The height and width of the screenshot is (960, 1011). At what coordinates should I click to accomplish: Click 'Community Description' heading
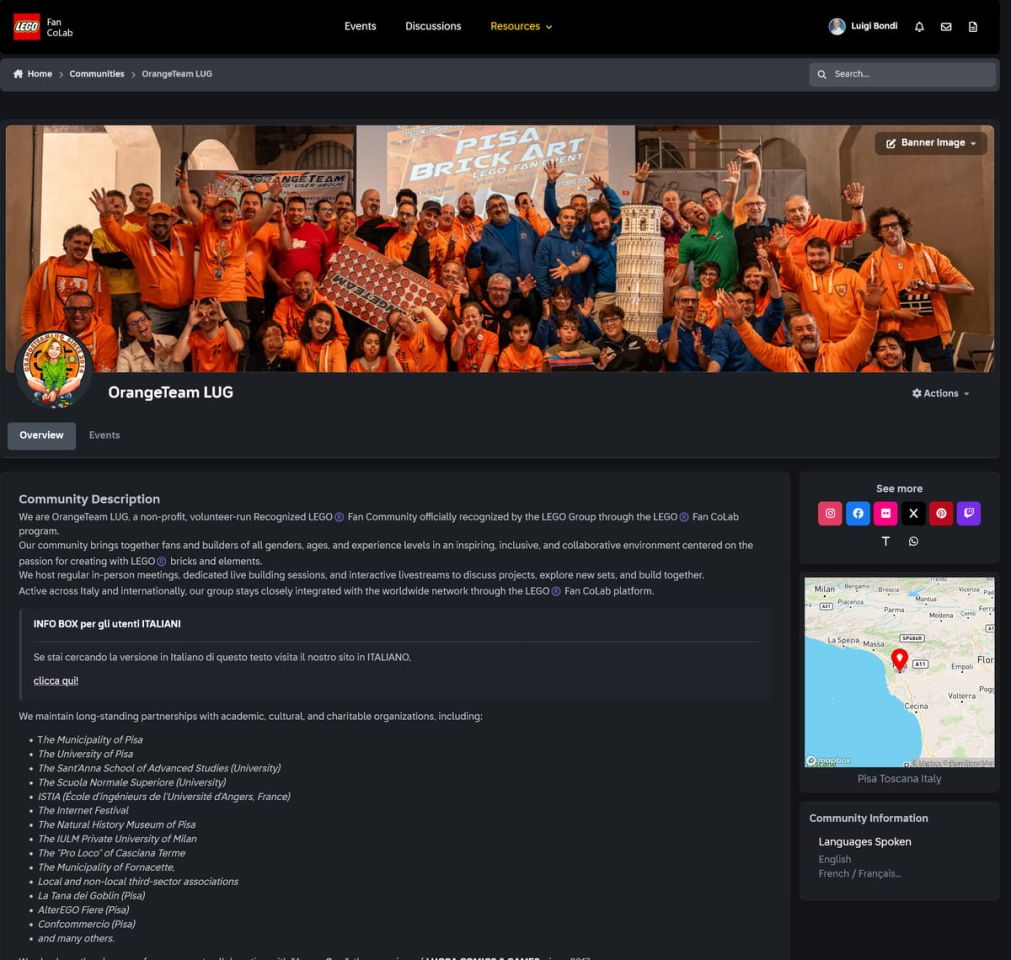pos(89,499)
